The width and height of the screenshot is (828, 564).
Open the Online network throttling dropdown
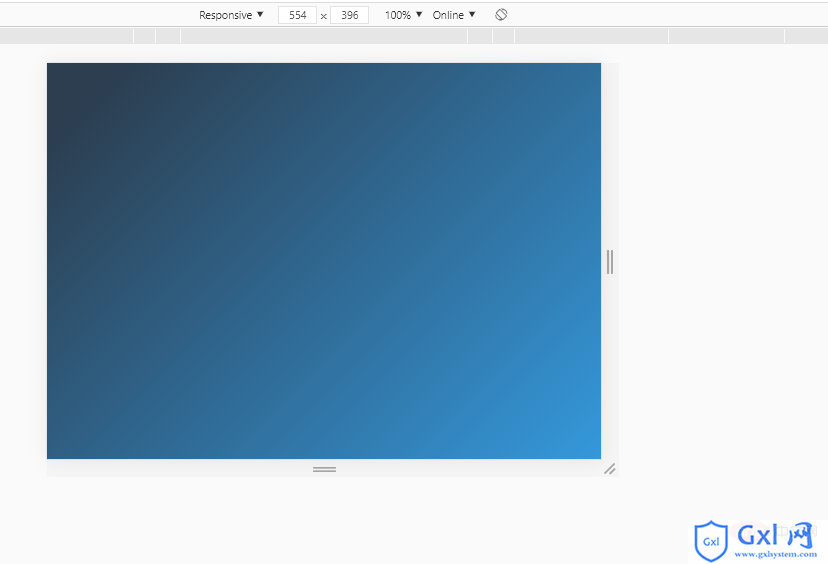tap(454, 15)
